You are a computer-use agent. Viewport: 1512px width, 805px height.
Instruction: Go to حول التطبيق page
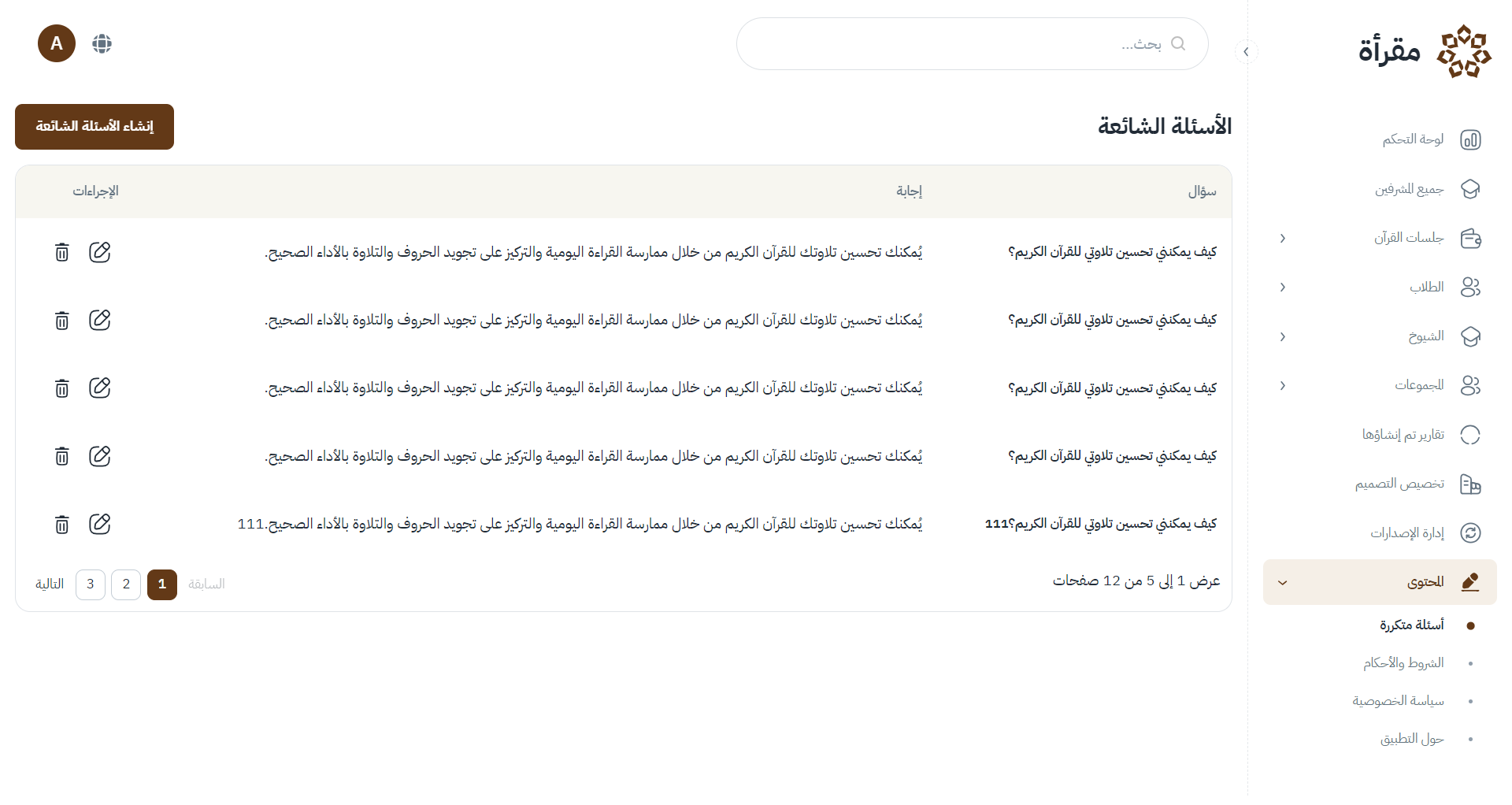tap(1411, 739)
